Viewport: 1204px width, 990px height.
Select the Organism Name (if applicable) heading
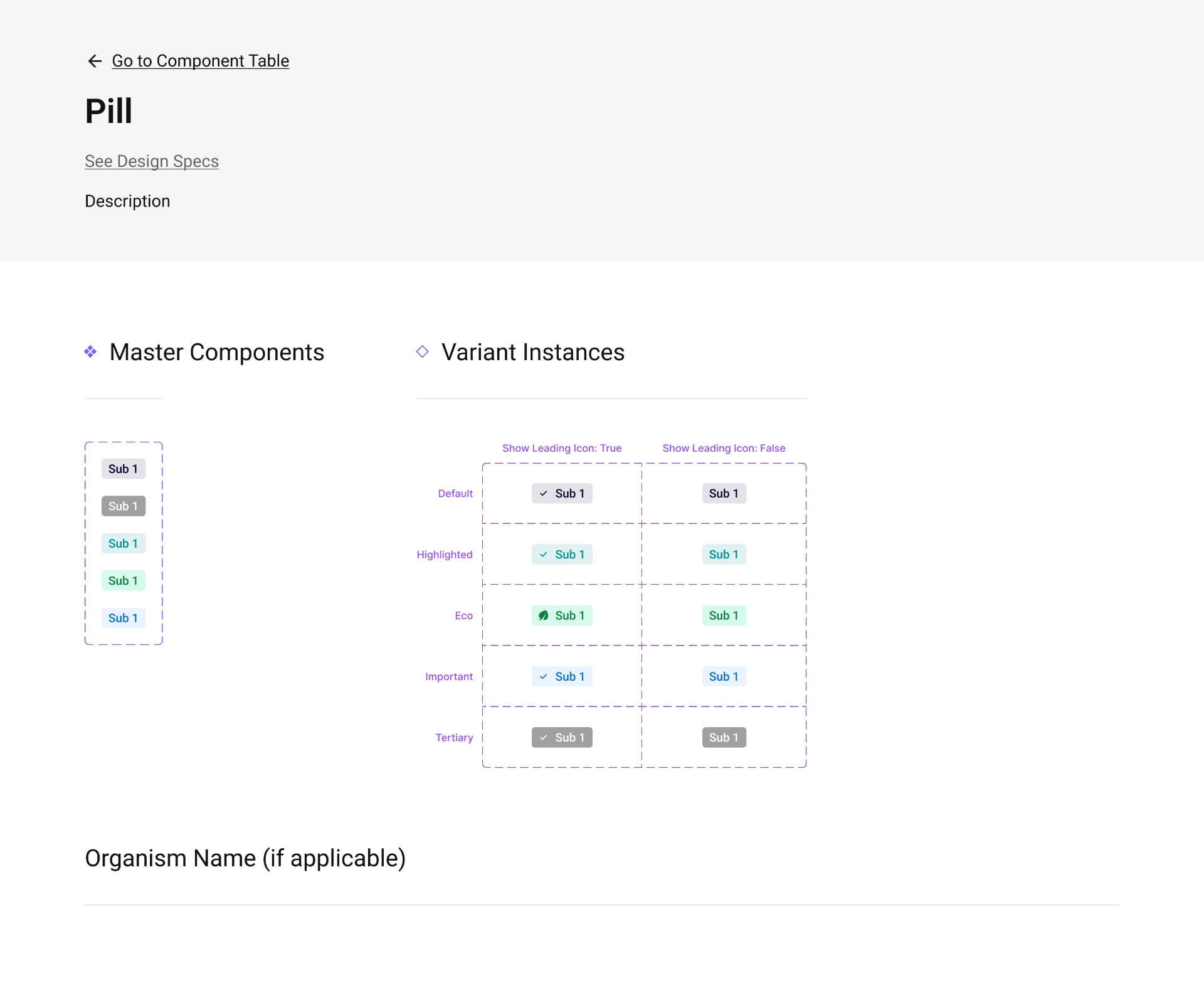click(x=245, y=858)
